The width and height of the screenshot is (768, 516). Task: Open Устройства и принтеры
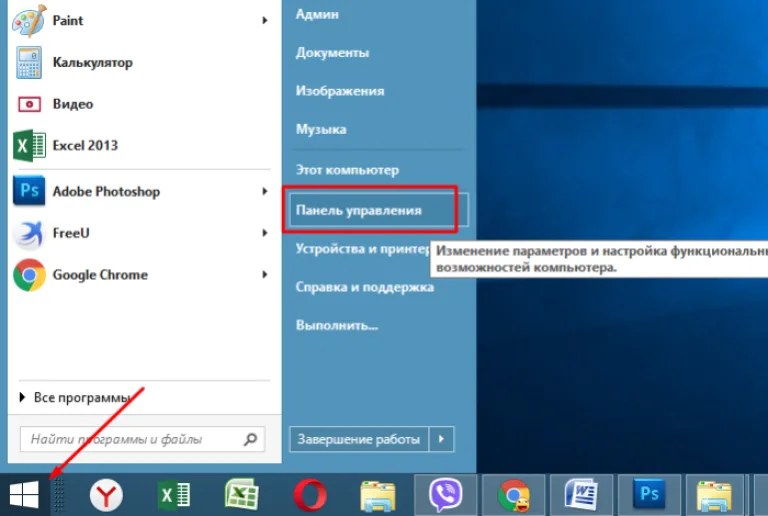(362, 249)
